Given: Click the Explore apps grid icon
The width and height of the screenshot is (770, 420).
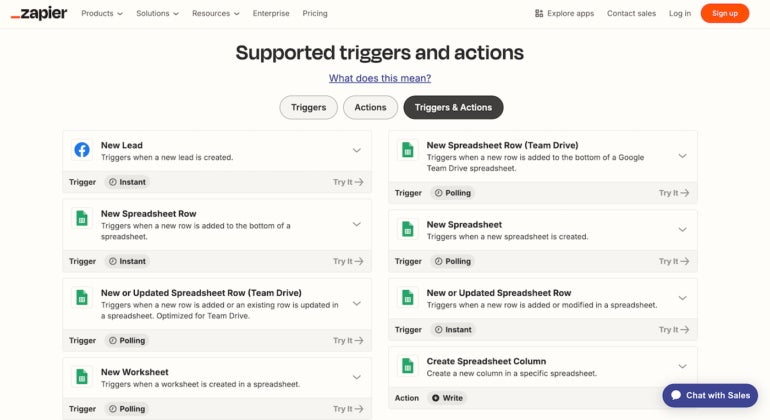Looking at the screenshot, I should 539,13.
